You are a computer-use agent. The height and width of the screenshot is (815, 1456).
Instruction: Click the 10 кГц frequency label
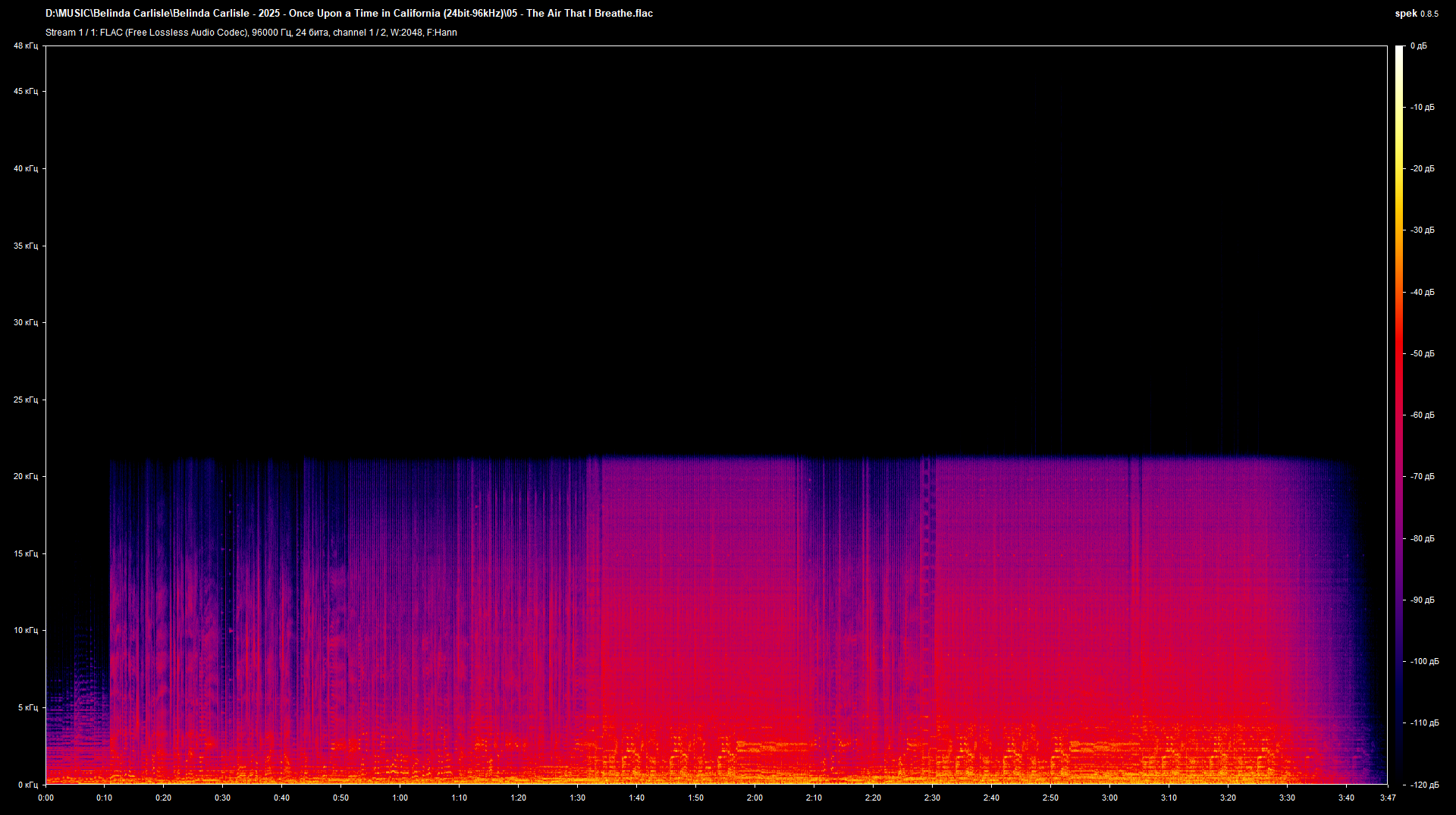pos(25,630)
